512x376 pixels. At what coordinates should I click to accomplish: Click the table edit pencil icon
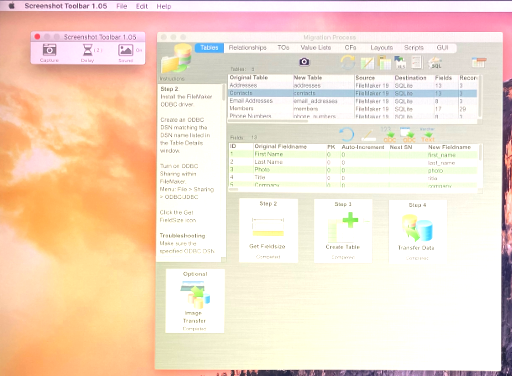coord(367,63)
